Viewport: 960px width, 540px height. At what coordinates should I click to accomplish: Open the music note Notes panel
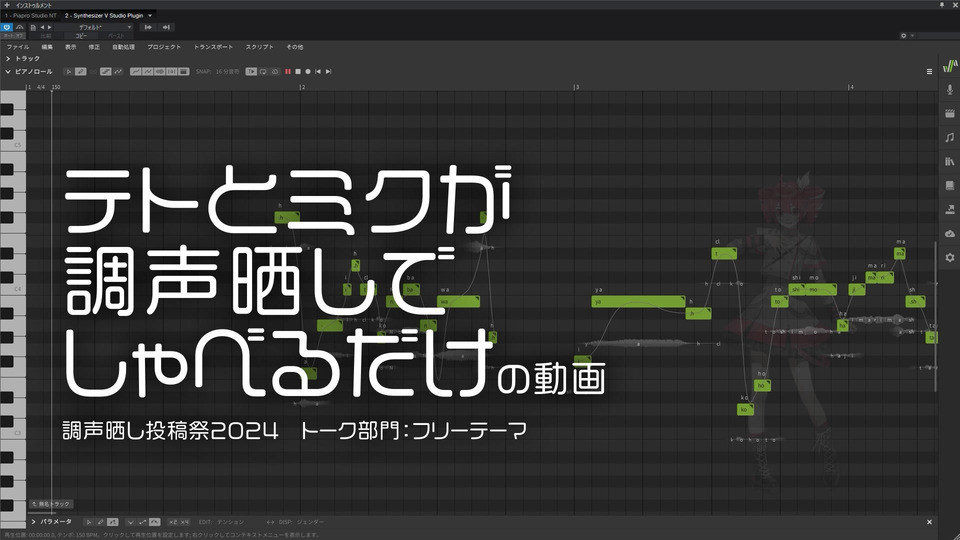click(x=950, y=138)
